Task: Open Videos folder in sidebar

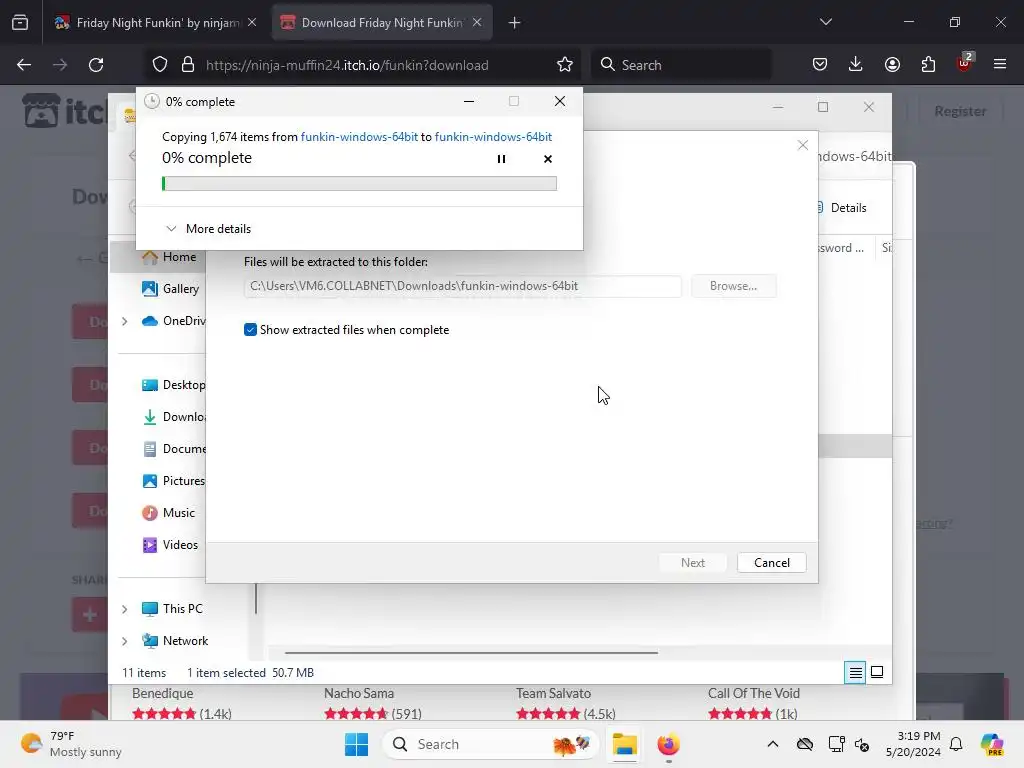Action: [170, 545]
